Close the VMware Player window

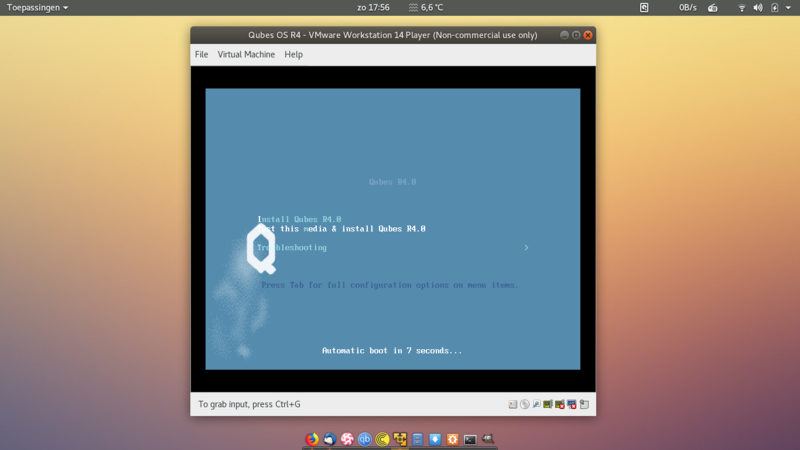click(x=588, y=35)
